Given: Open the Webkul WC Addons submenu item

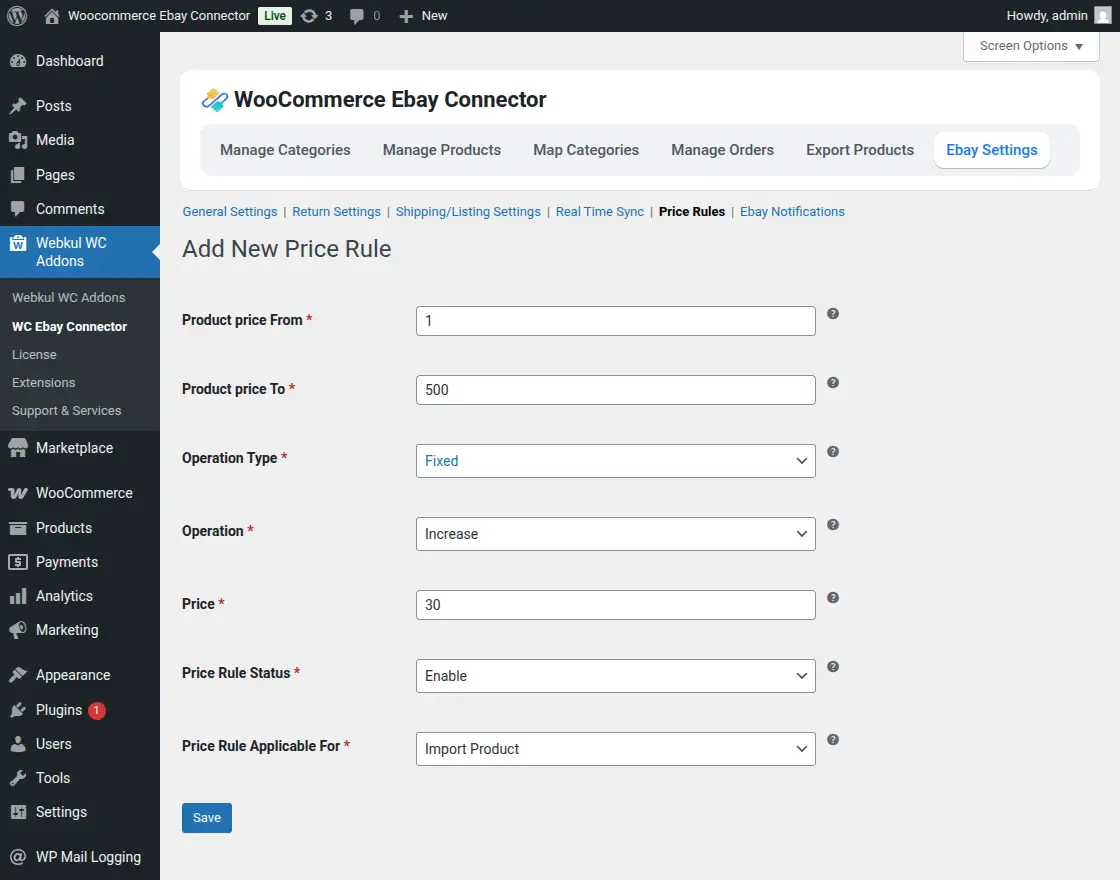Looking at the screenshot, I should pyautogui.click(x=69, y=298).
